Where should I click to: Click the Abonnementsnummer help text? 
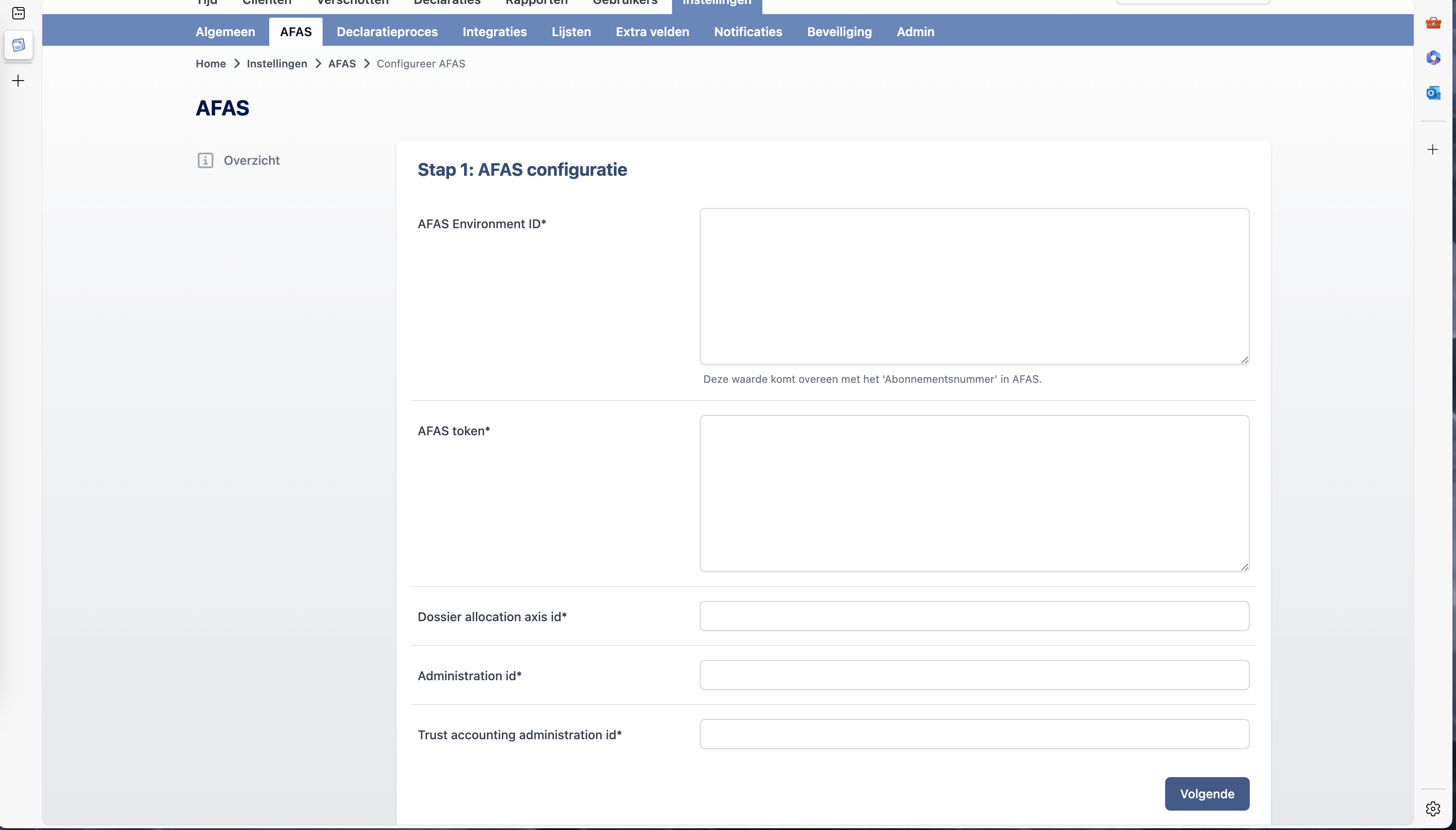[x=872, y=379]
